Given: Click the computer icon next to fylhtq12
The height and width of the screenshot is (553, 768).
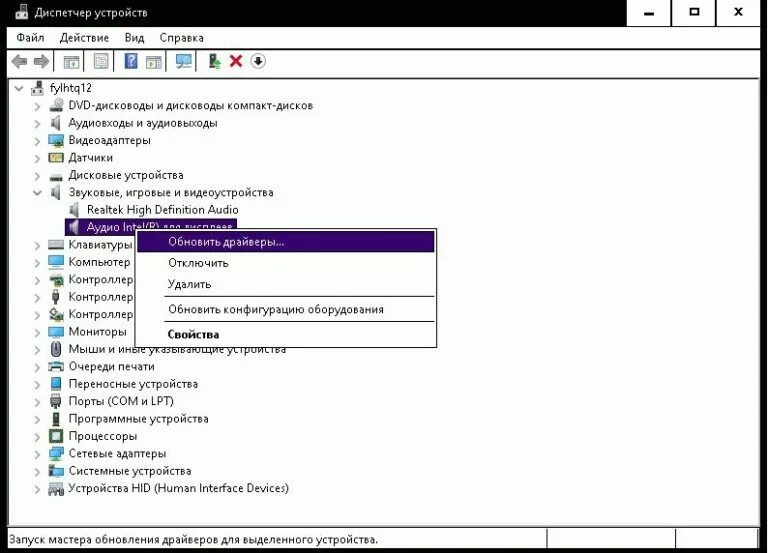Looking at the screenshot, I should coord(37,88).
